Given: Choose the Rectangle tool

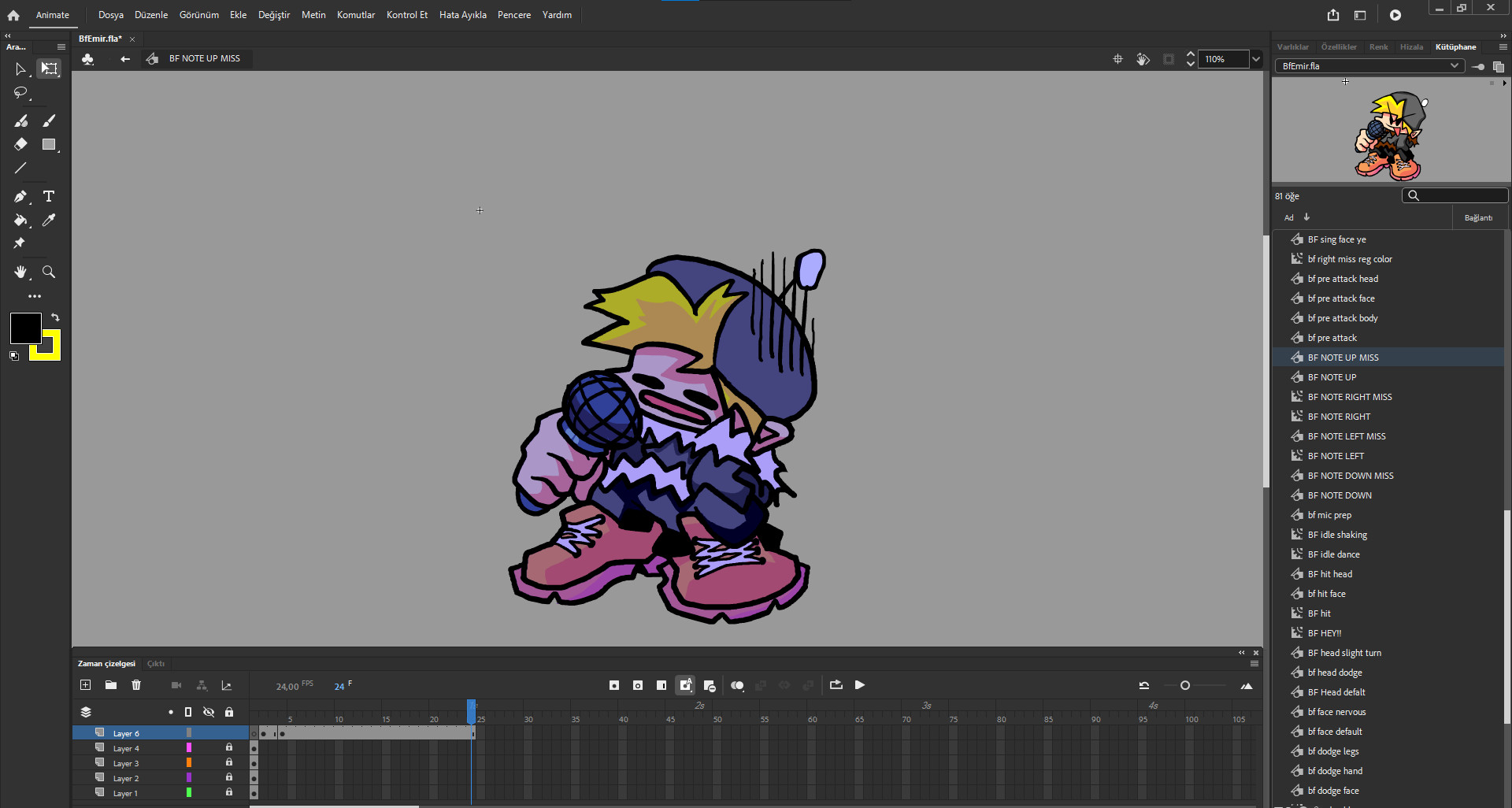Looking at the screenshot, I should tap(49, 145).
